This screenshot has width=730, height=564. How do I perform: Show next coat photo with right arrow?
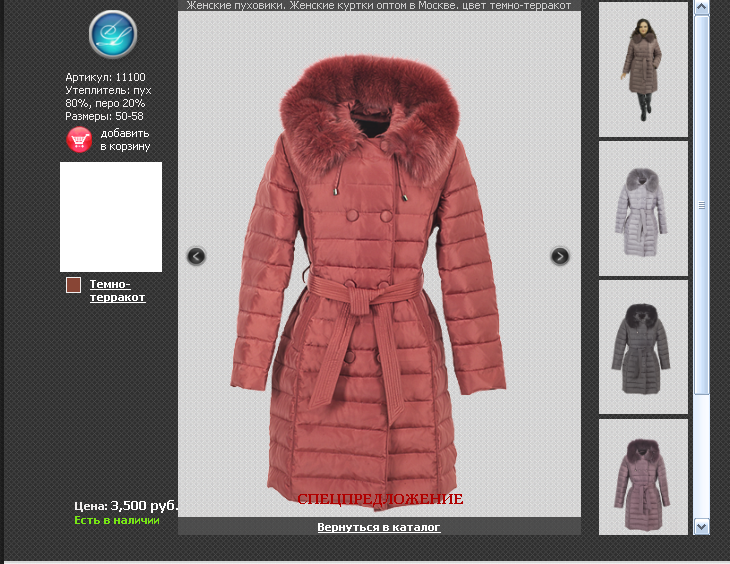[x=560, y=256]
